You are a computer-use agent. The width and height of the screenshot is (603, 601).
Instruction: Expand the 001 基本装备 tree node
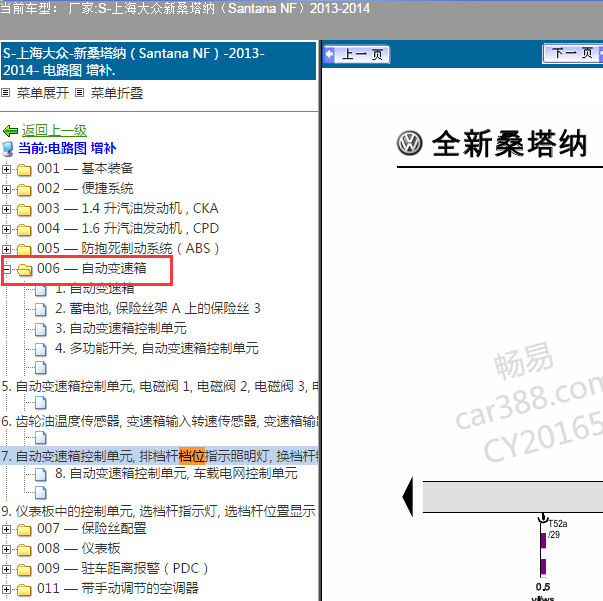click(x=6, y=169)
